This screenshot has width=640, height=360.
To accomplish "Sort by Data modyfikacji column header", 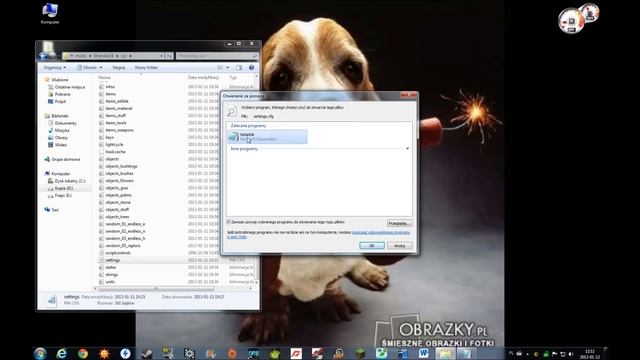I will point(203,77).
